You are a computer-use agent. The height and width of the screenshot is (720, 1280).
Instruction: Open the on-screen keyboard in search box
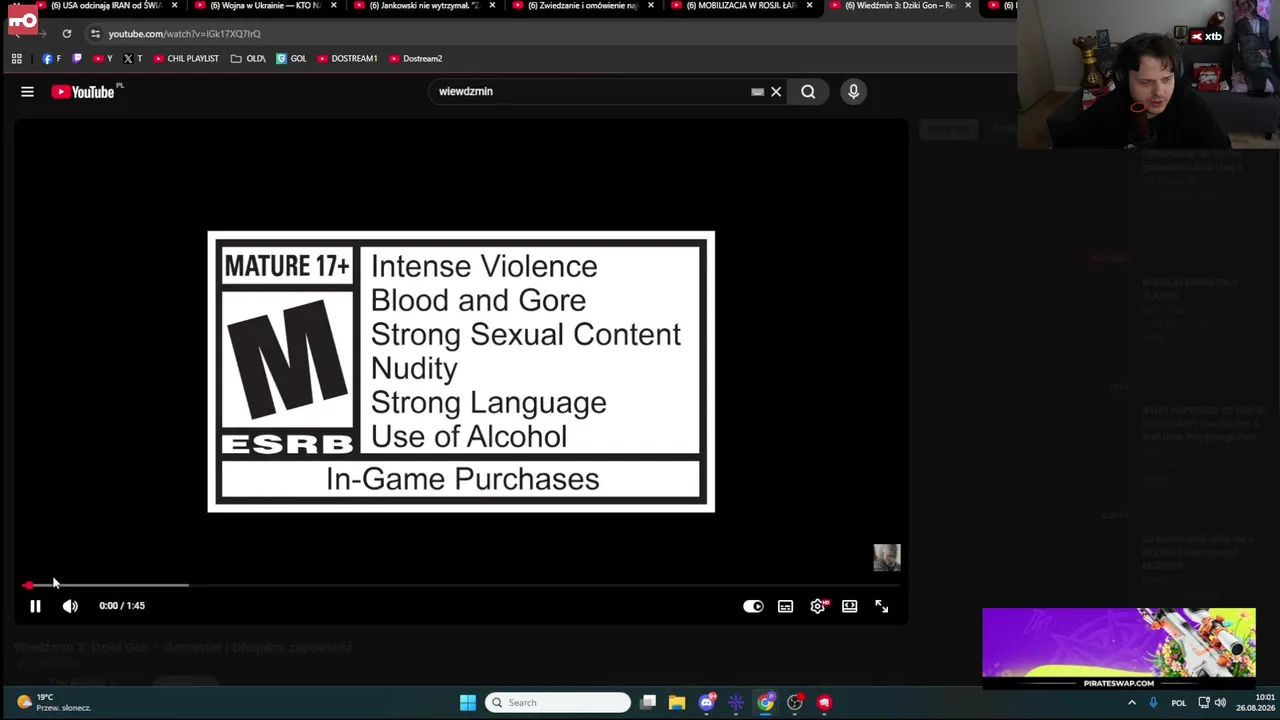coord(757,92)
